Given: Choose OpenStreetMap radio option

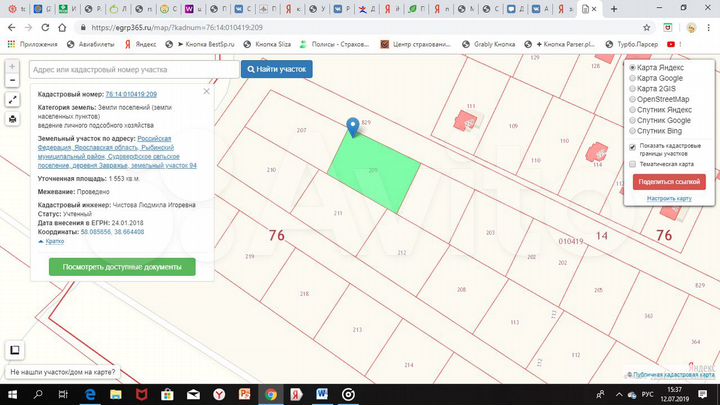Looking at the screenshot, I should coord(633,99).
